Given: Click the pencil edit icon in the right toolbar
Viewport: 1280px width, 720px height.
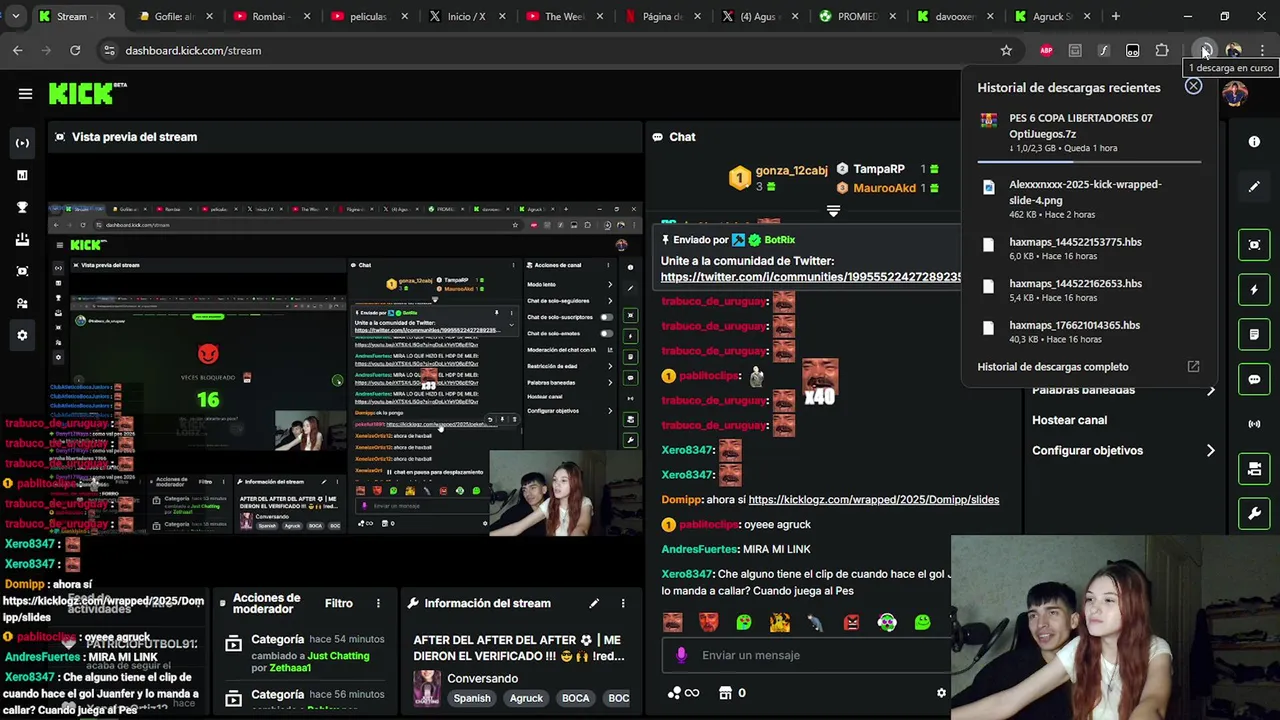Looking at the screenshot, I should tap(1254, 187).
